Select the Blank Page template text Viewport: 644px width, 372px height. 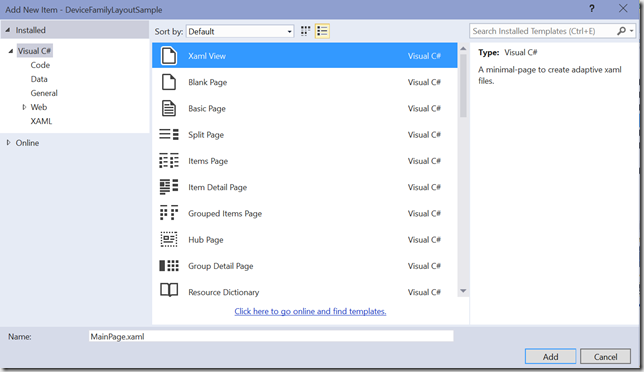pyautogui.click(x=207, y=82)
